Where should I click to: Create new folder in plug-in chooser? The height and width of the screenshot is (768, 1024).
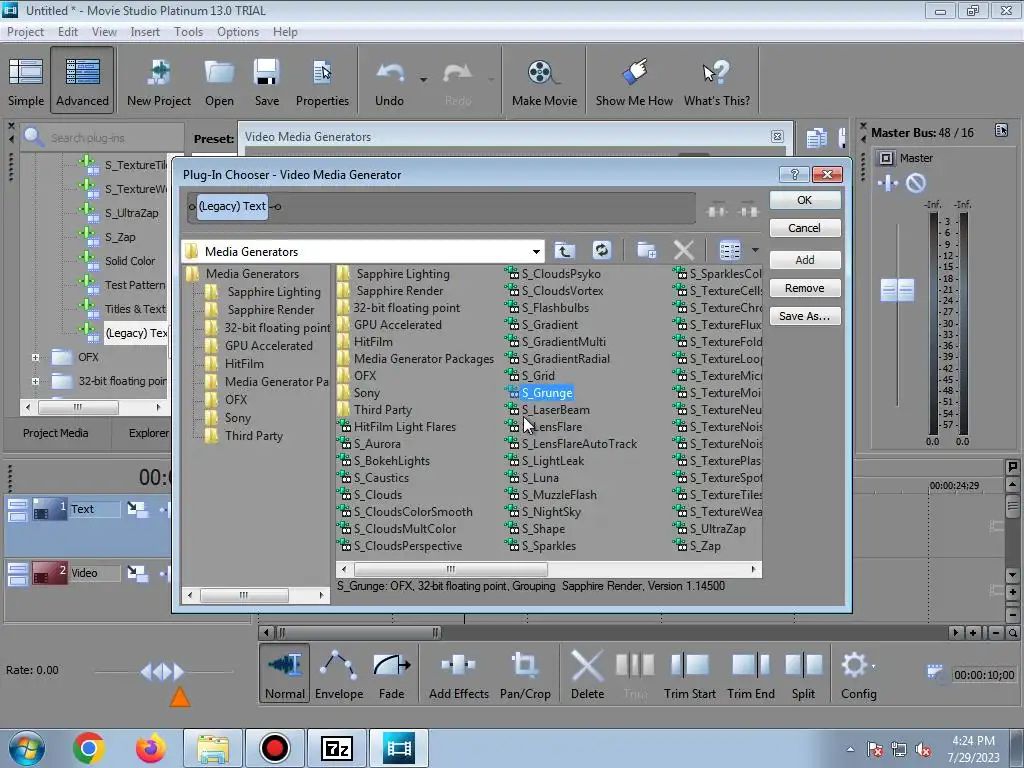coord(646,250)
